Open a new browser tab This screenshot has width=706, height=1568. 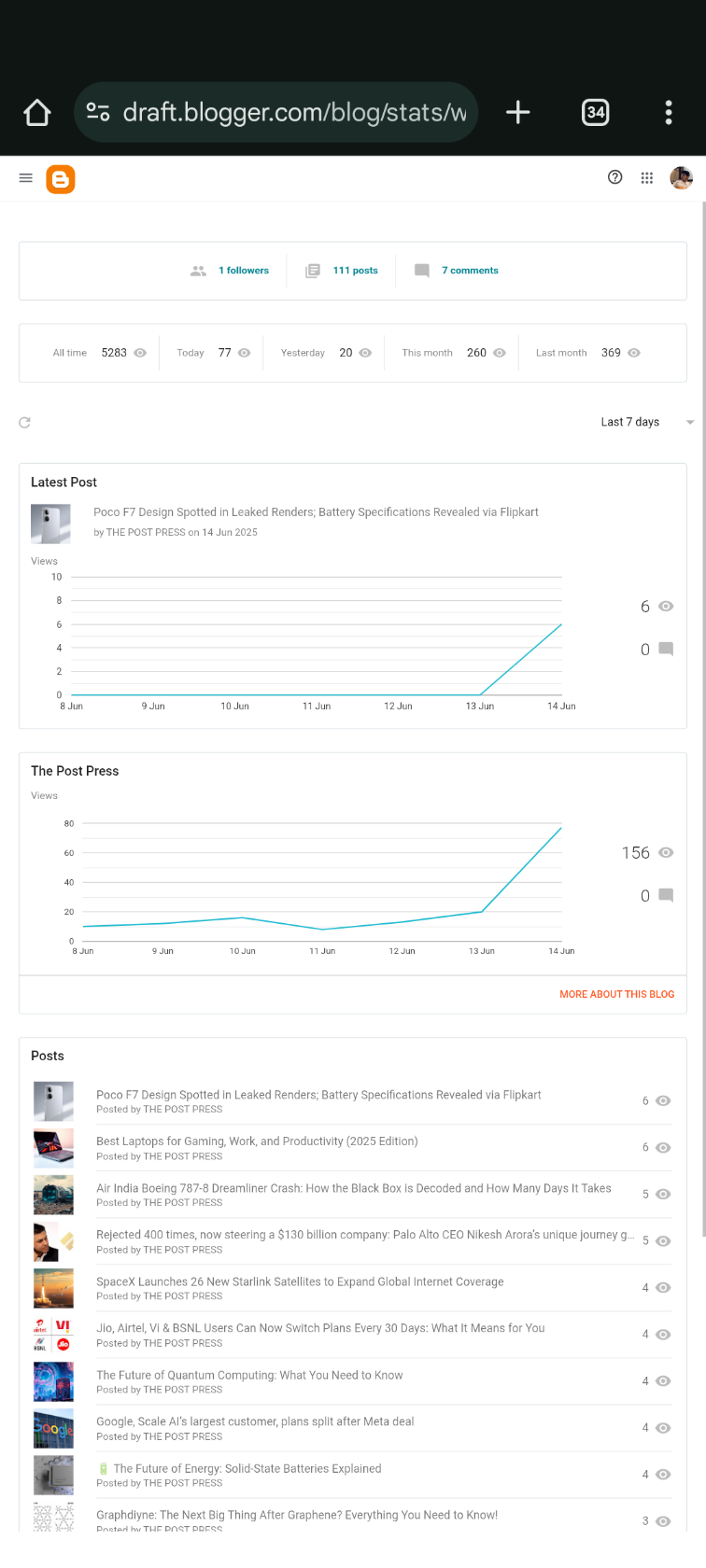point(517,113)
